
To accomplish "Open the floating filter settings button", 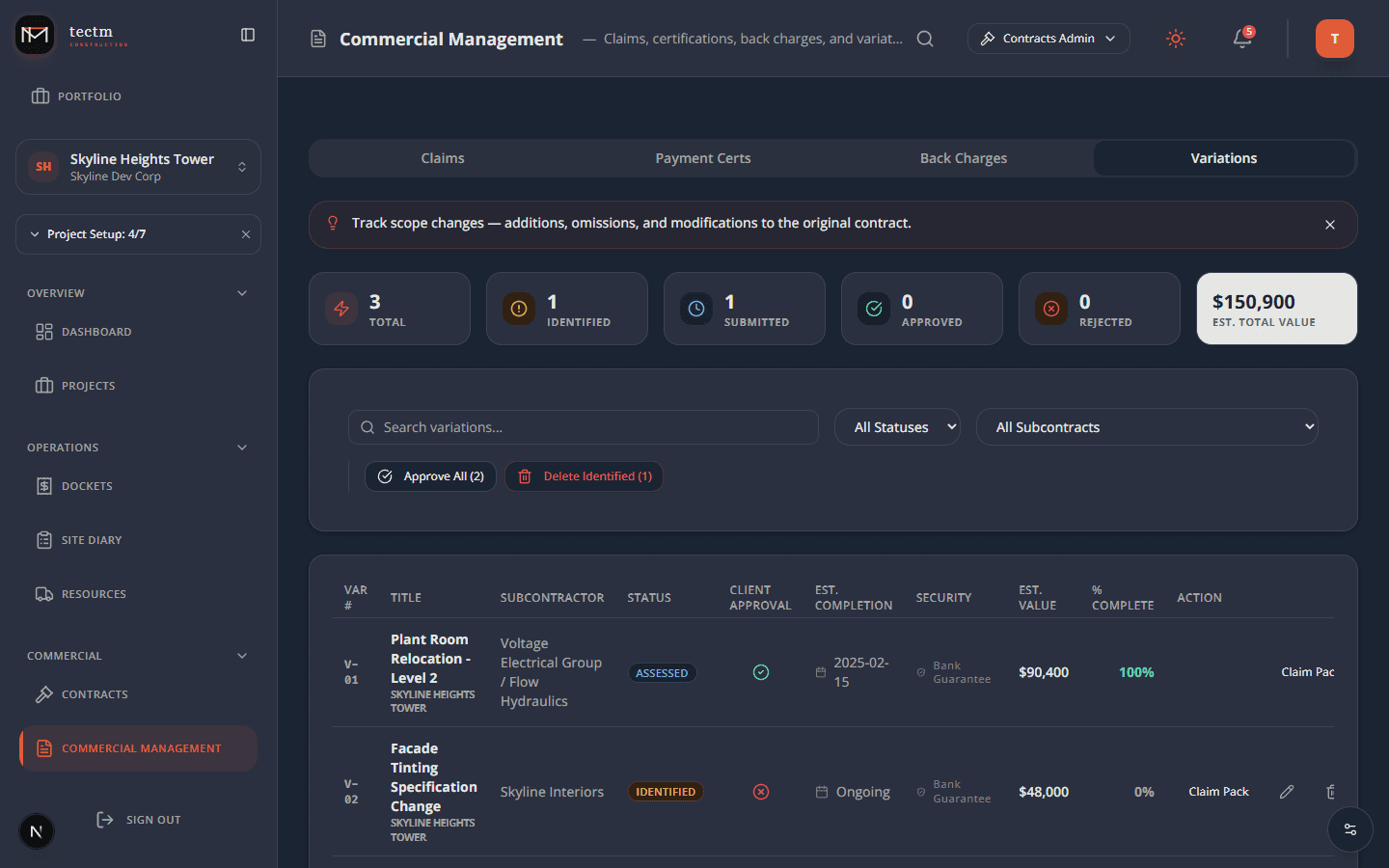I will click(1349, 829).
